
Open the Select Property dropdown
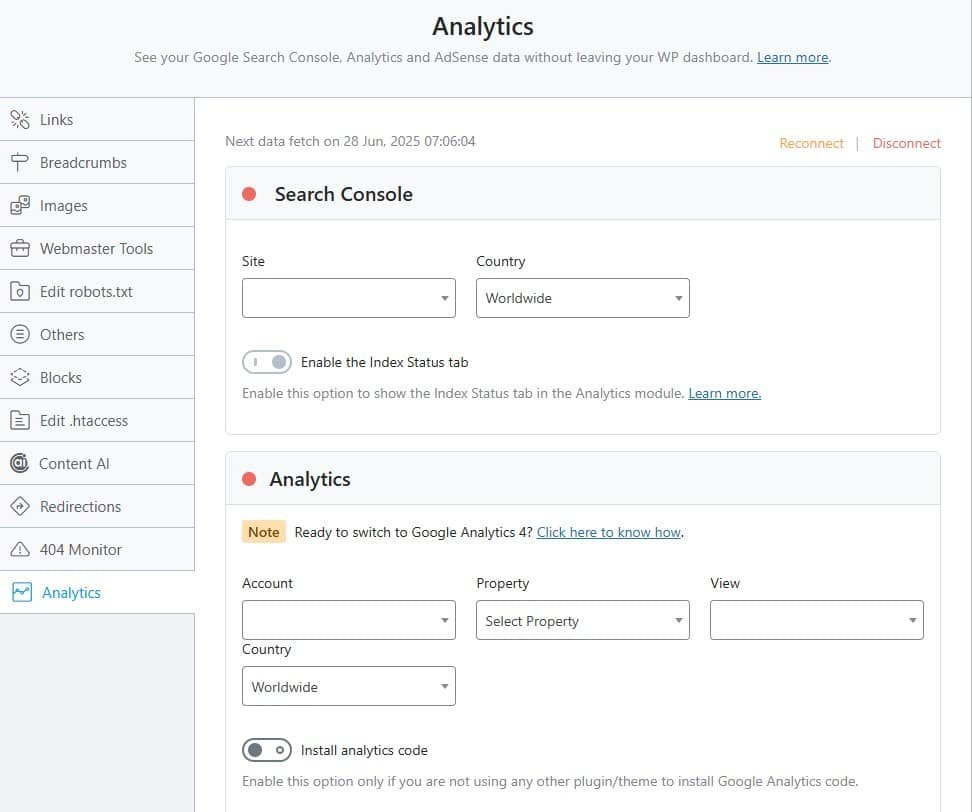click(x=582, y=620)
